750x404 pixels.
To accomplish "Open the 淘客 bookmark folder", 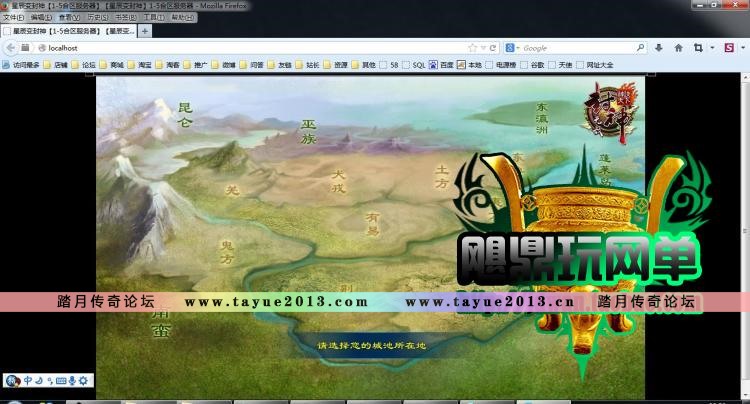I will pyautogui.click(x=167, y=65).
